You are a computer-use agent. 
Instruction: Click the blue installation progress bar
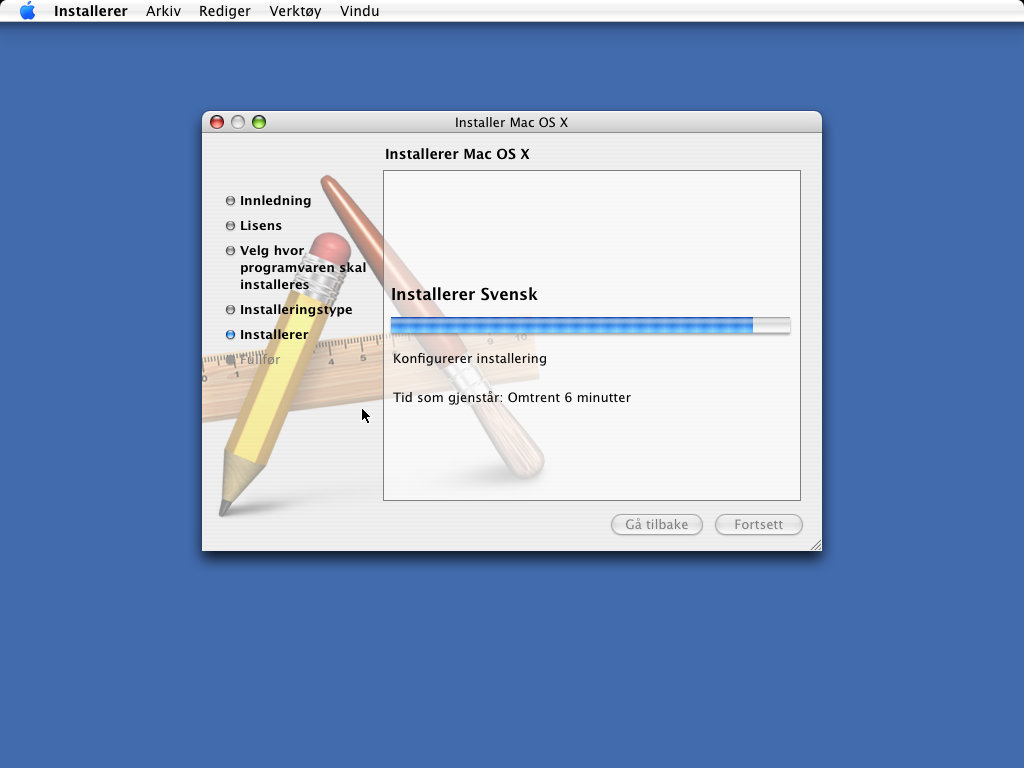(x=590, y=325)
